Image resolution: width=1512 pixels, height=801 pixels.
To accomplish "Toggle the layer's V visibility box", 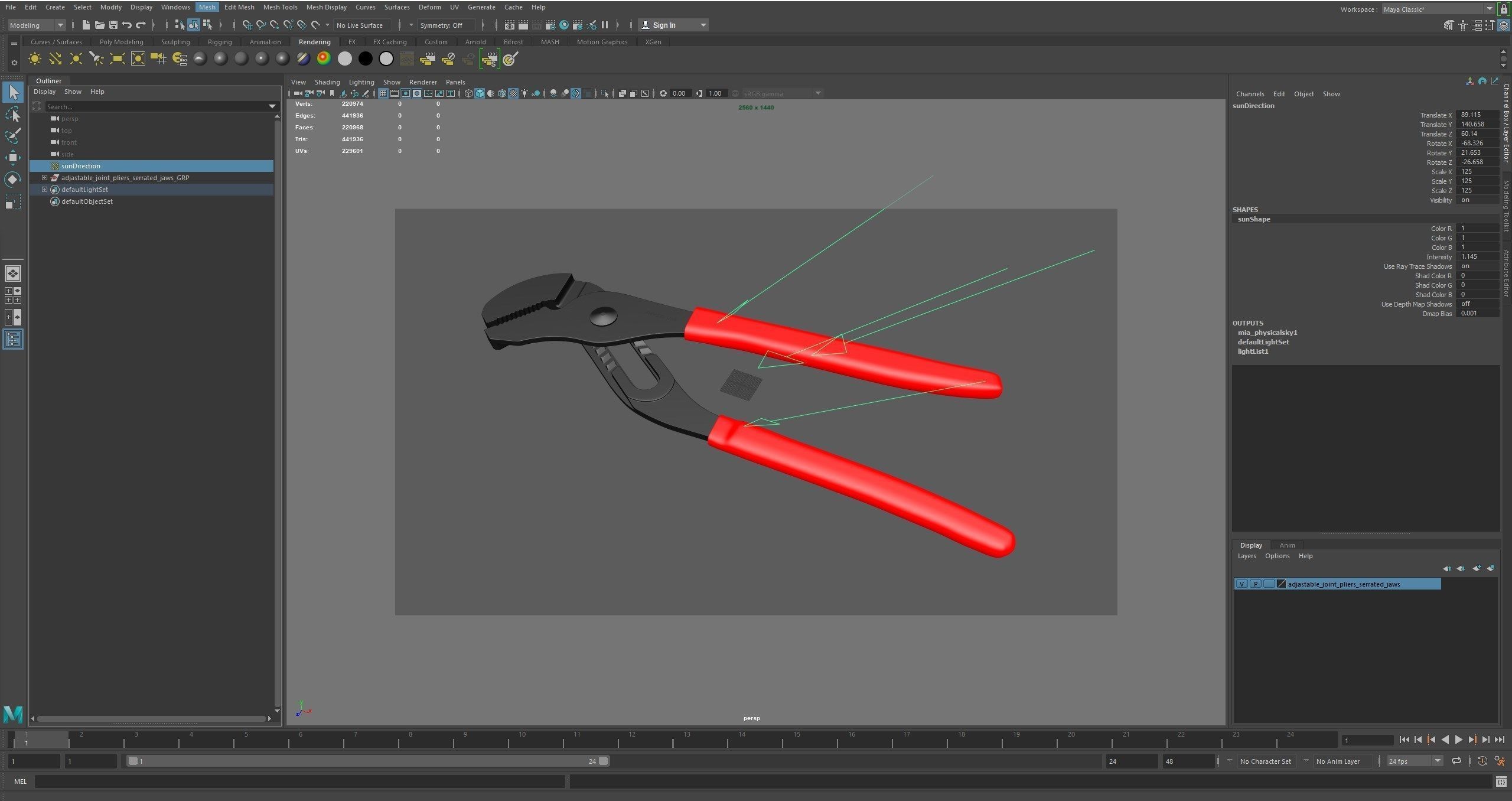I will coord(1241,584).
